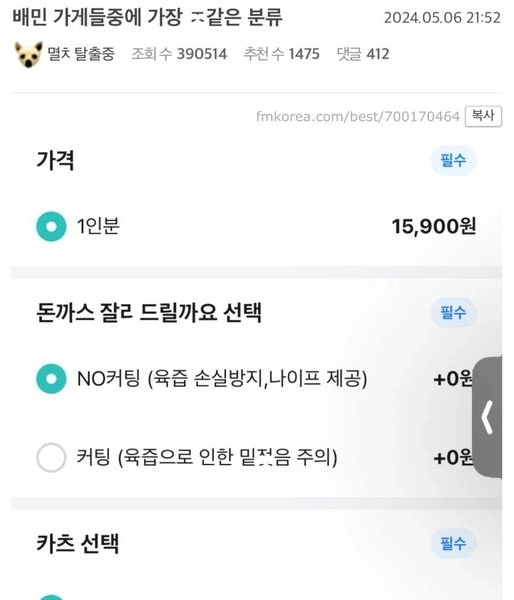514x600 pixels.
Task: Select the 1인분 radio option
Action: (51, 226)
